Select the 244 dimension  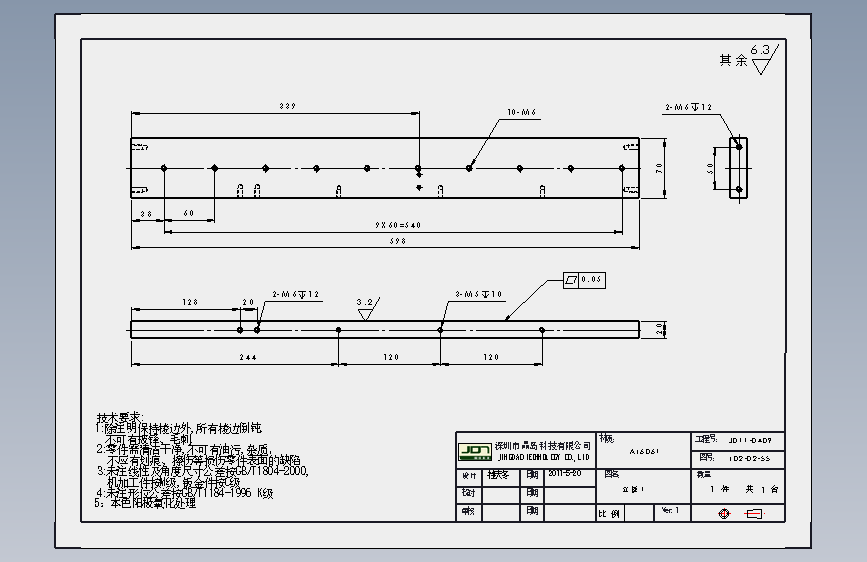click(248, 357)
